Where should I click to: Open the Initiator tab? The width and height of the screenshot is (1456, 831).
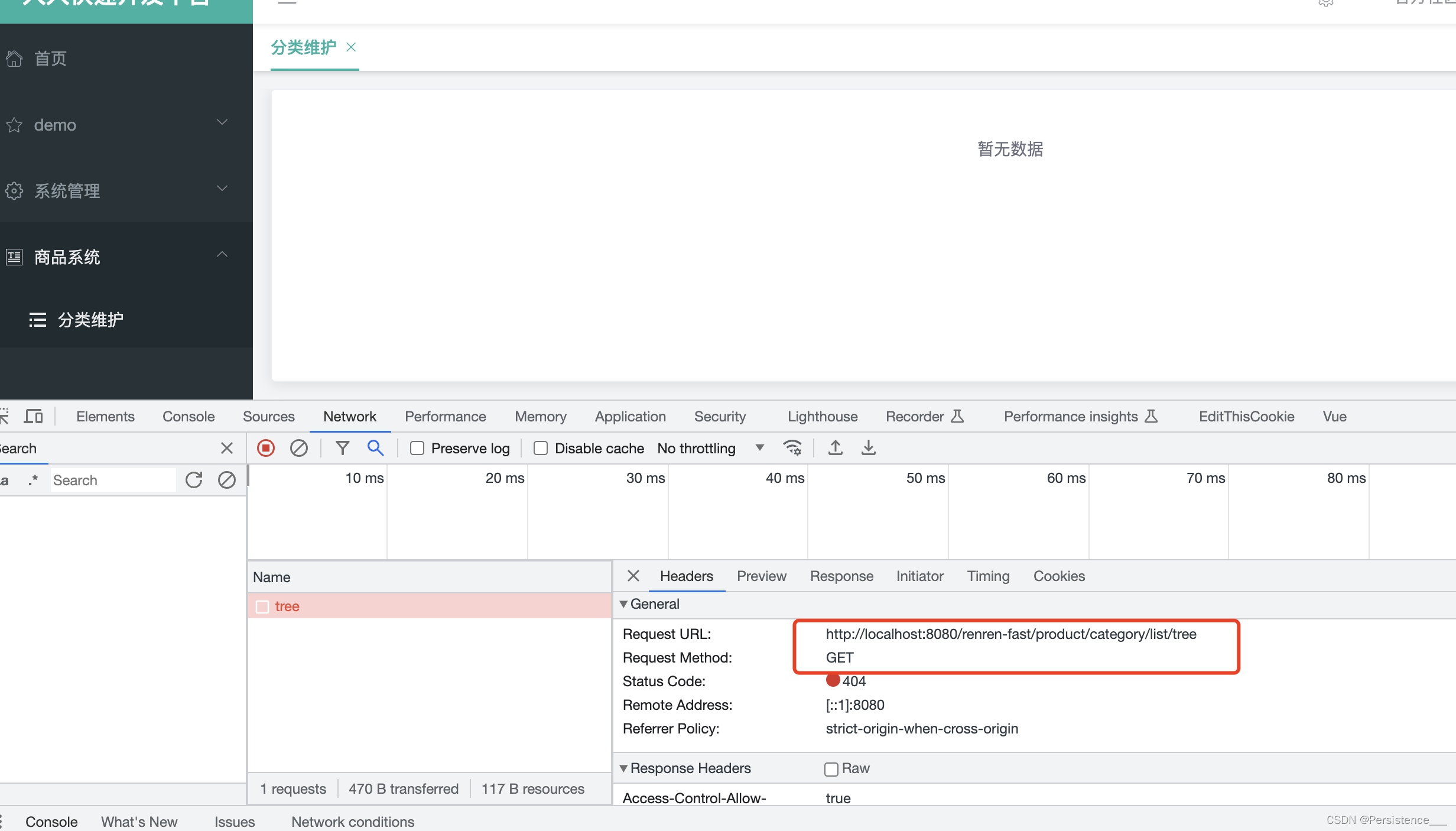(920, 576)
